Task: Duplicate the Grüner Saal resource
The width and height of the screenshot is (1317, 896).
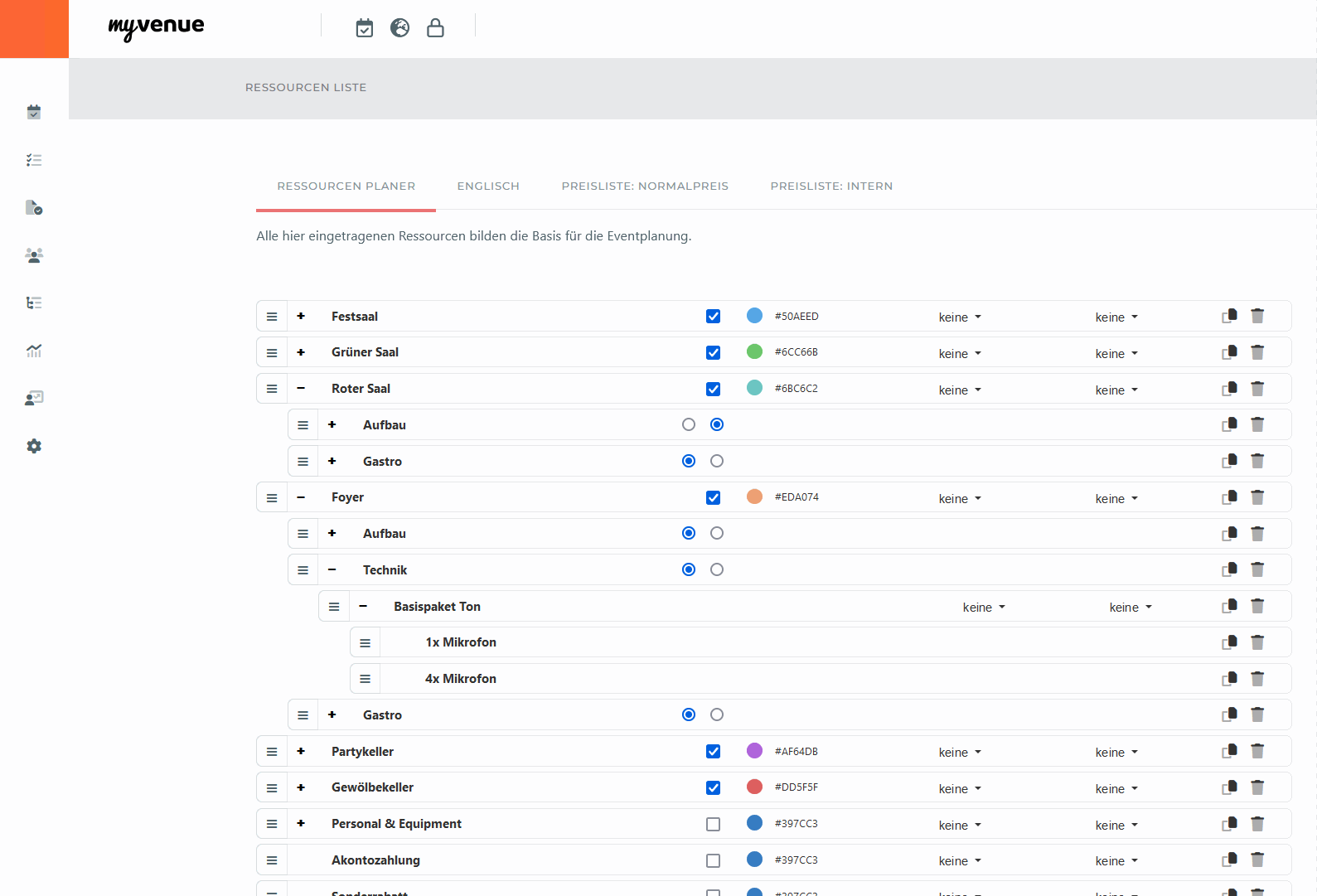Action: (x=1229, y=352)
